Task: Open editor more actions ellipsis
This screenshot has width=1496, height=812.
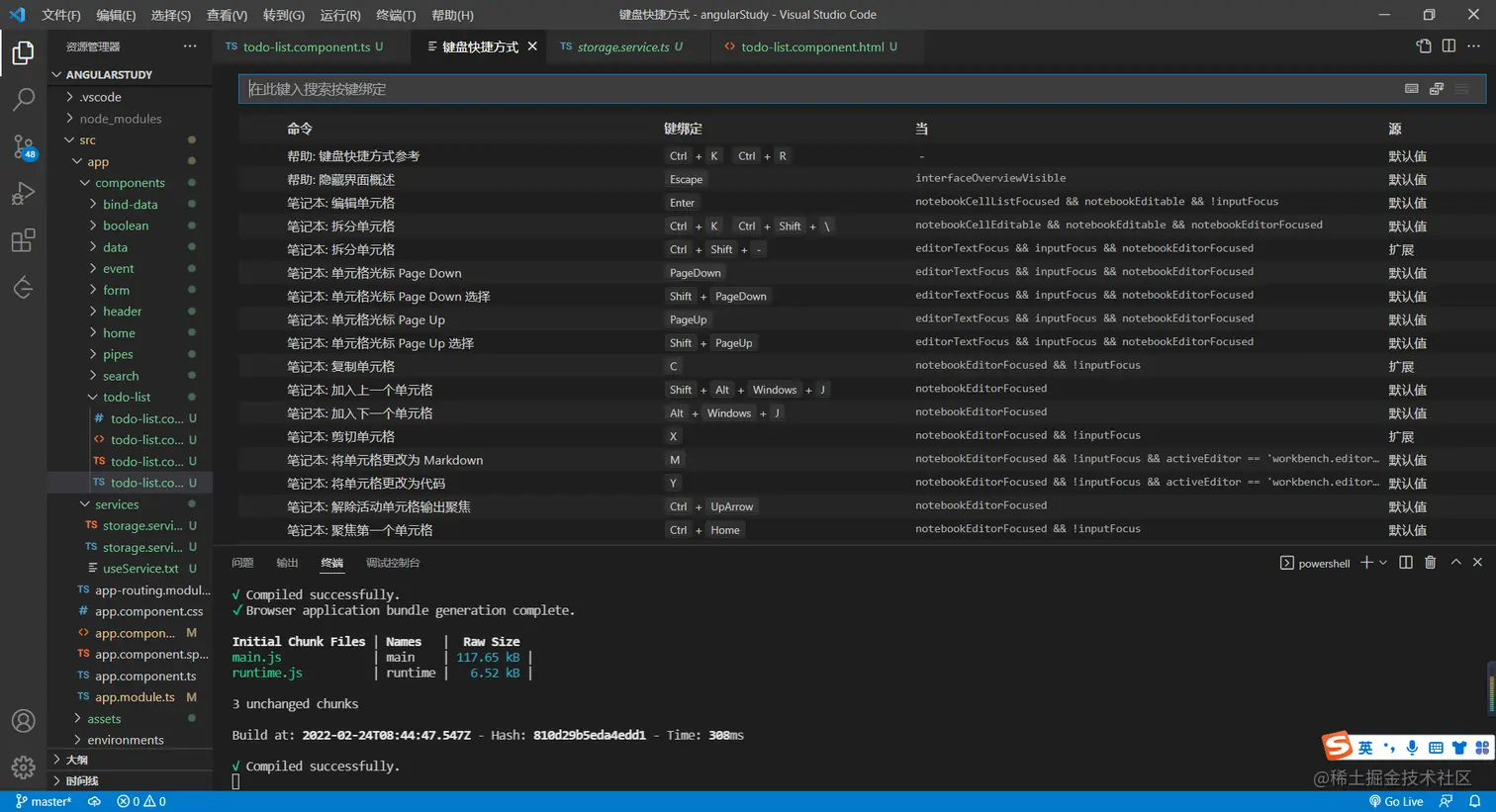Action: tap(1474, 45)
